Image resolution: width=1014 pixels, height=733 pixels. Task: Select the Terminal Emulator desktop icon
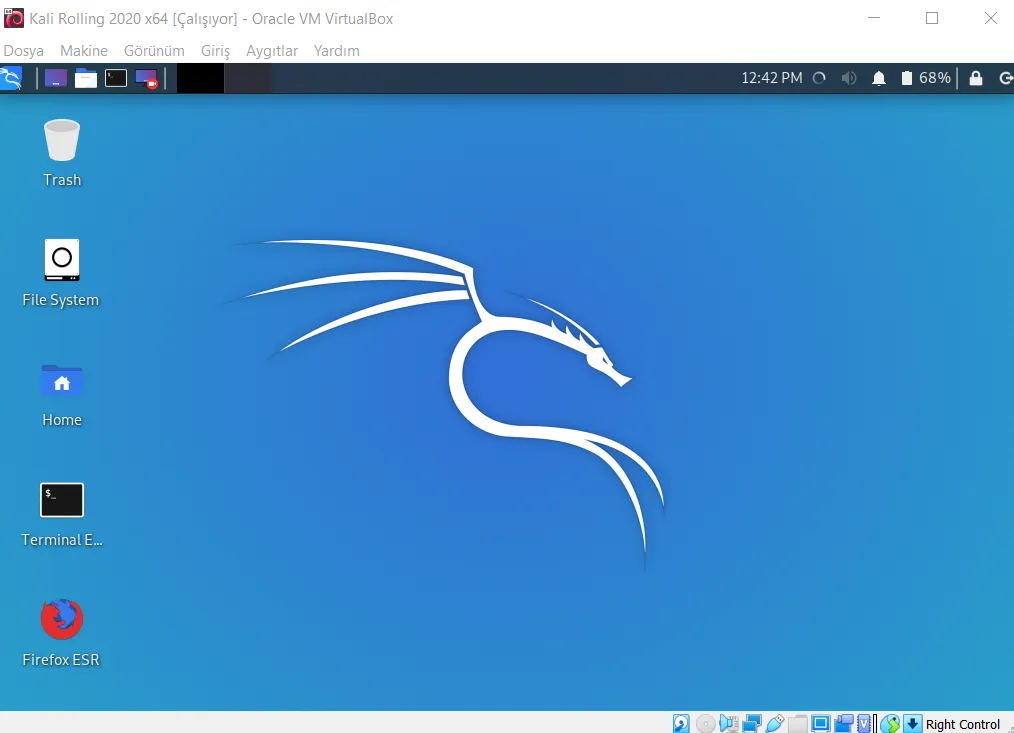click(62, 514)
